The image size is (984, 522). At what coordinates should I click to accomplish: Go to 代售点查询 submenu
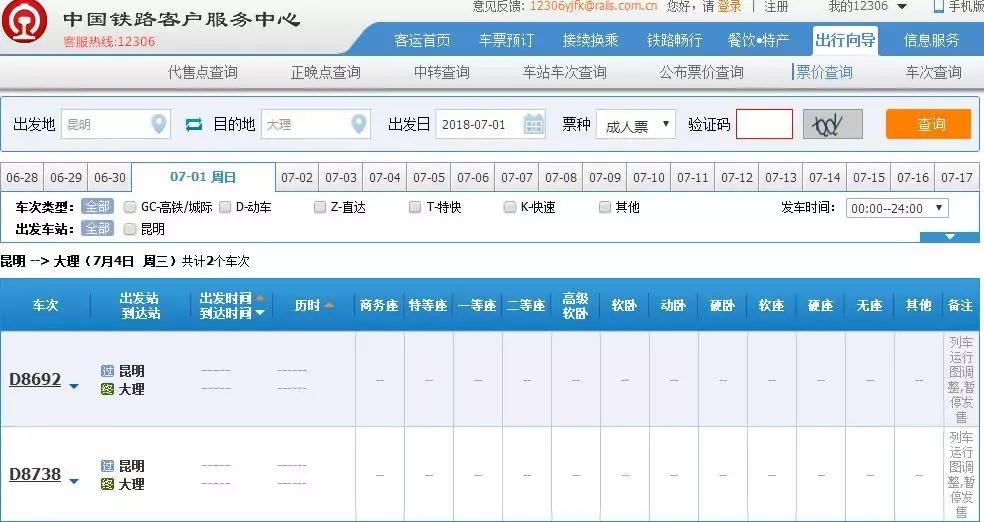[x=203, y=73]
